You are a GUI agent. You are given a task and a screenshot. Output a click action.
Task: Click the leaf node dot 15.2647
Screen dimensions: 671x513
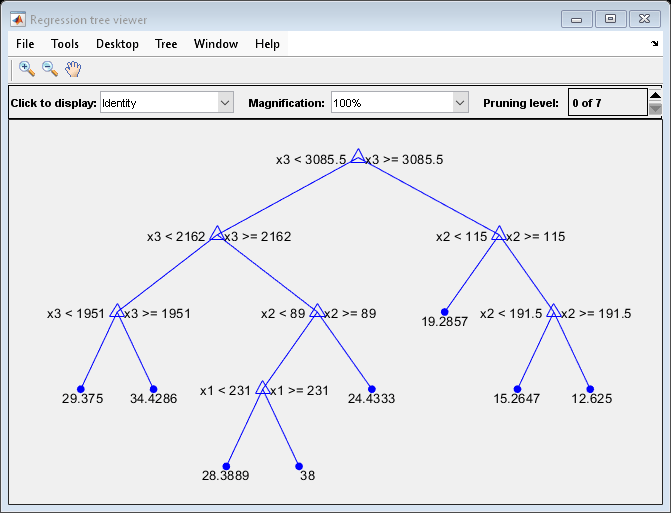[517, 389]
